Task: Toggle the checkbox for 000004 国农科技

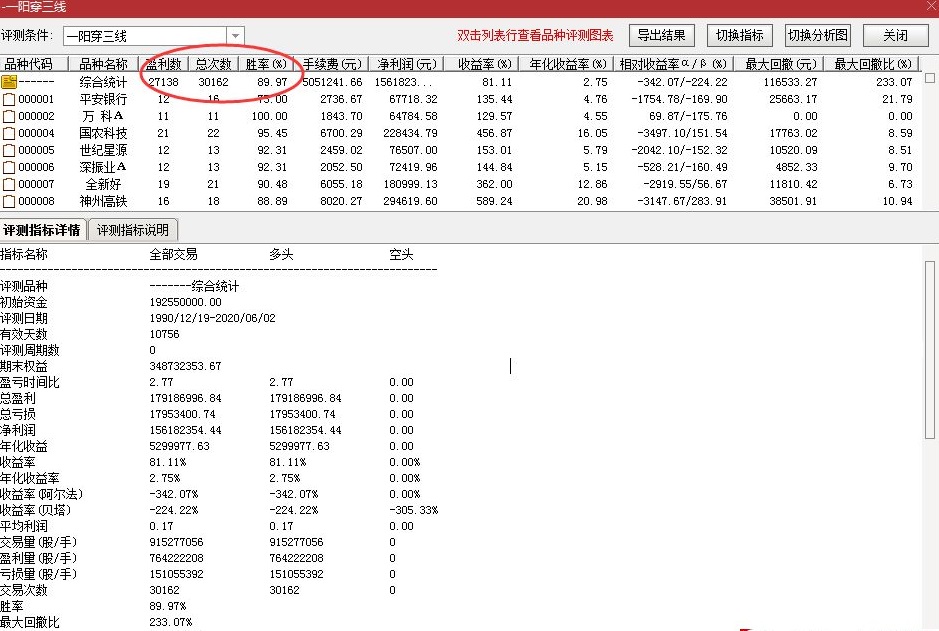Action: point(9,133)
